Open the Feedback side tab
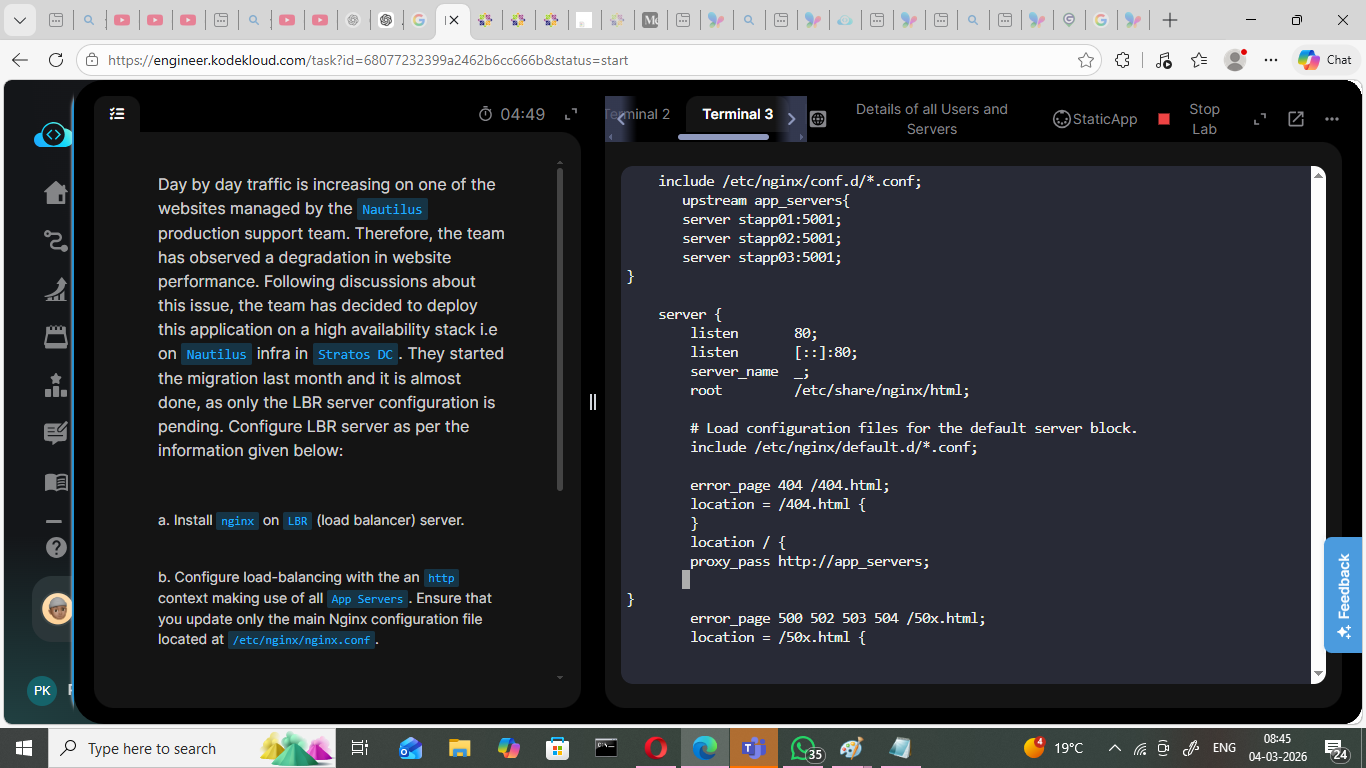This screenshot has height=768, width=1366. pyautogui.click(x=1344, y=595)
